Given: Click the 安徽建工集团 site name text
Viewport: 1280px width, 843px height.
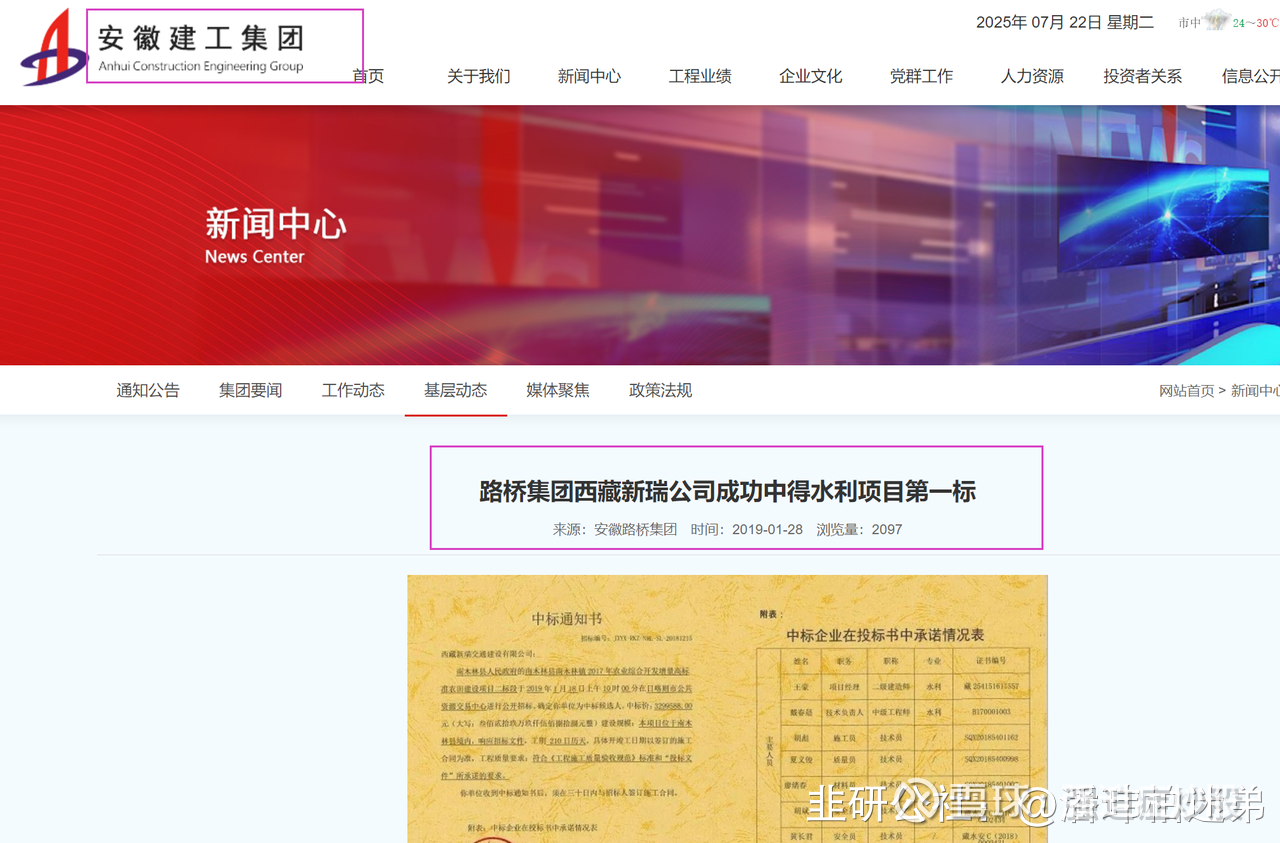Looking at the screenshot, I should 200,39.
